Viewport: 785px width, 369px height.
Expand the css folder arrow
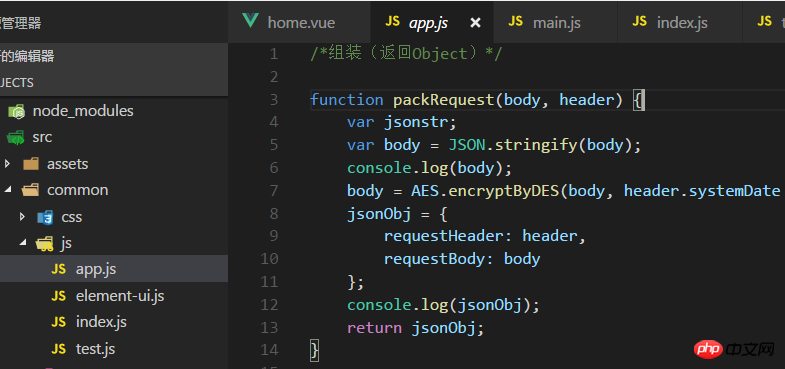[22, 217]
